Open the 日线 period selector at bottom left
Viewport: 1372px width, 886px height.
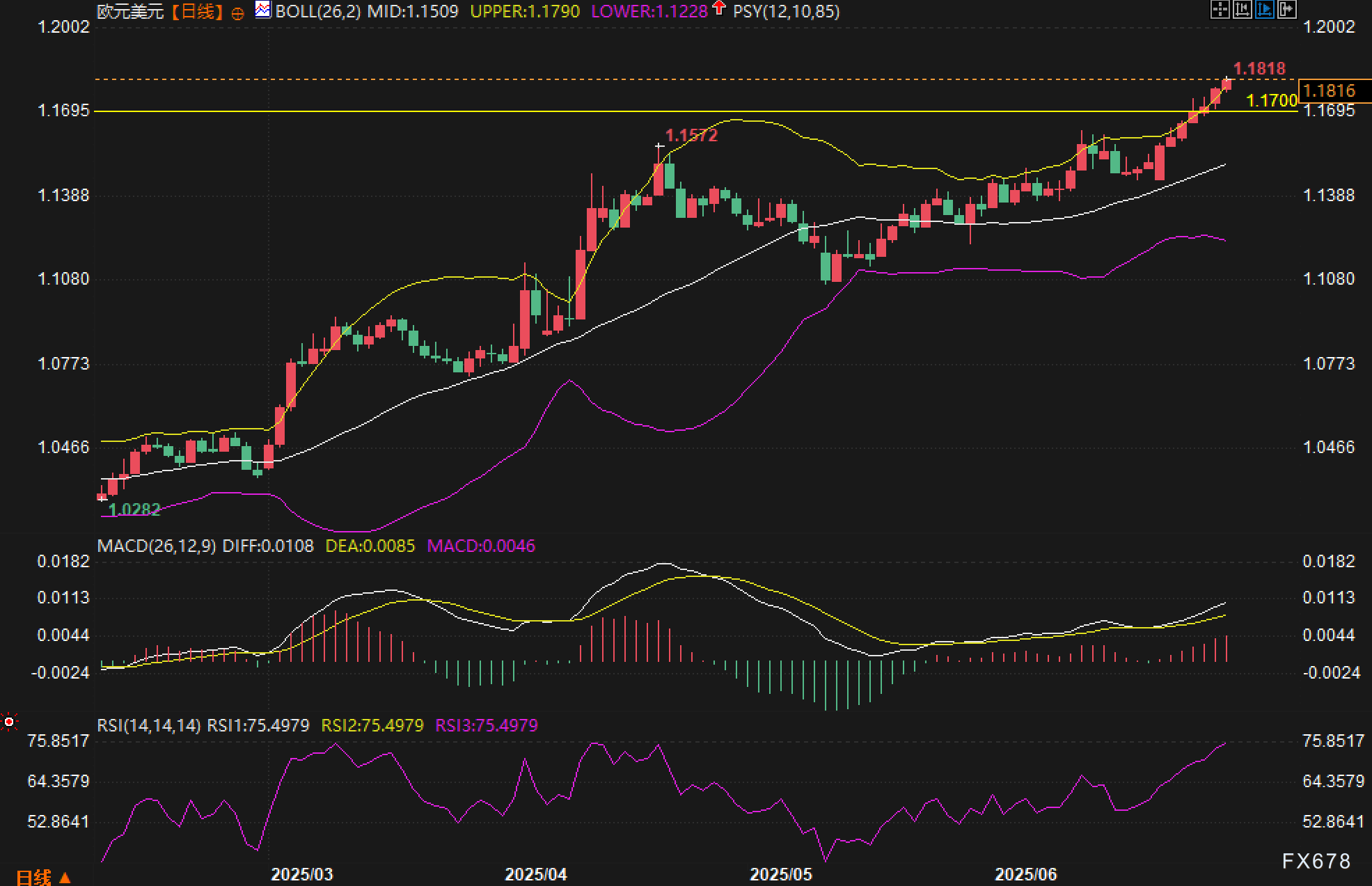[x=43, y=877]
